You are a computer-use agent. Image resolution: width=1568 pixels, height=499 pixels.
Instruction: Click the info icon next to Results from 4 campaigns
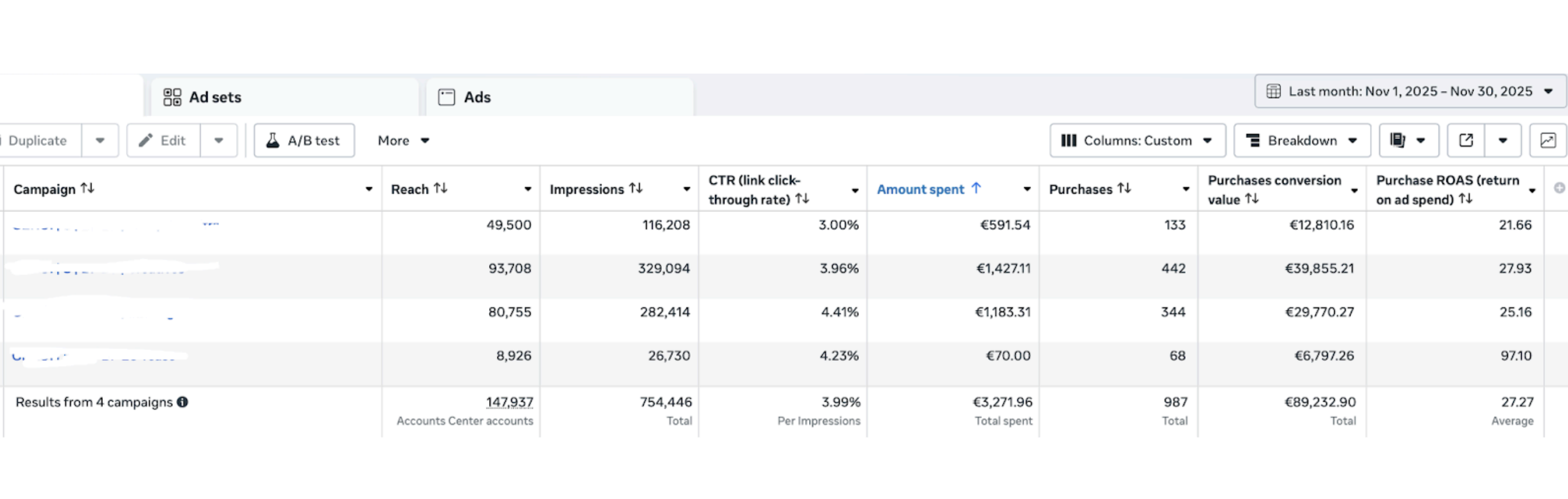[183, 402]
